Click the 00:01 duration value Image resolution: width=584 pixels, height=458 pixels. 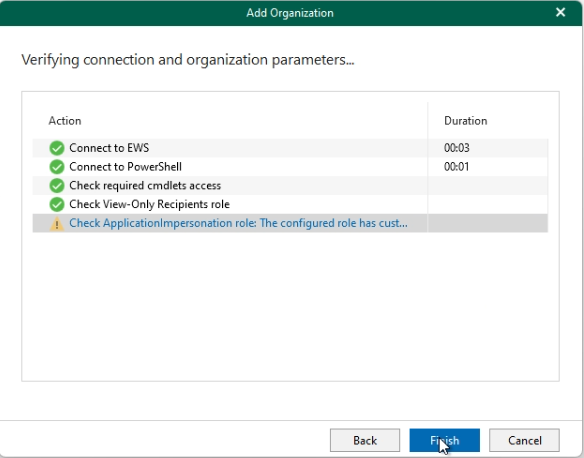coord(457,166)
